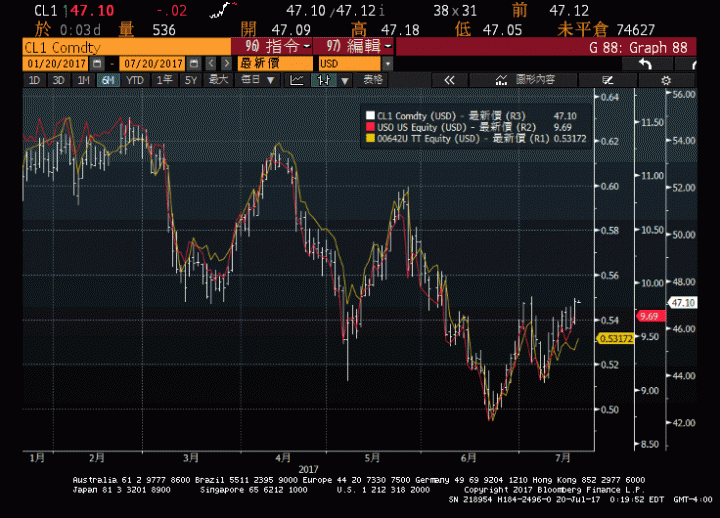
Task: Click the 56.00 right axis label
Action: click(684, 94)
